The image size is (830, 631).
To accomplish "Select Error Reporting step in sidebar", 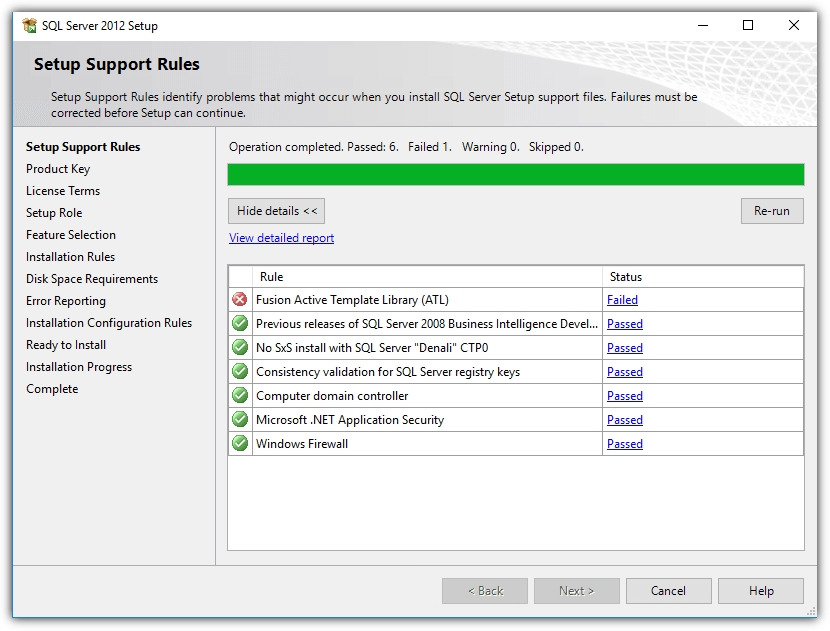I will point(66,301).
